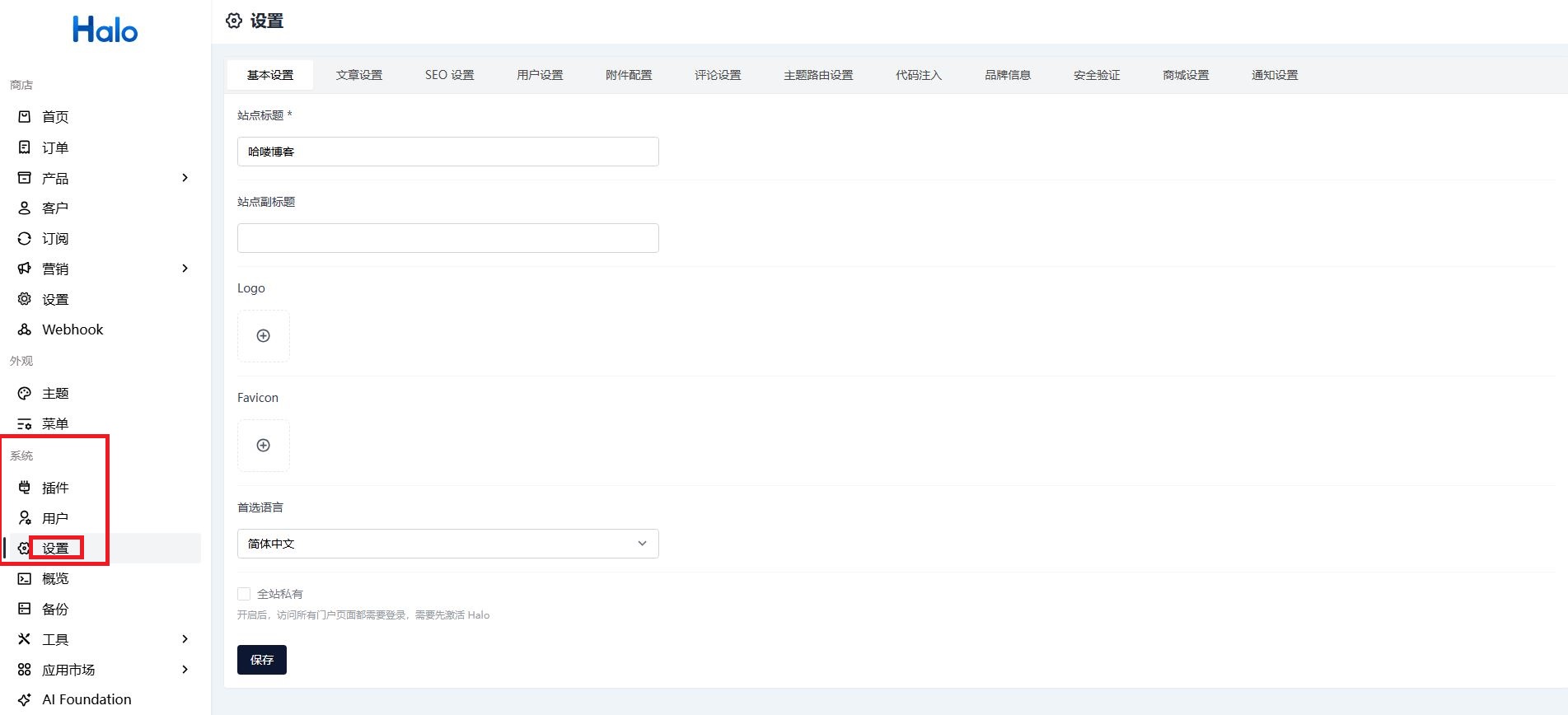Click the 客户 customer person icon
Image resolution: width=1568 pixels, height=715 pixels.
[x=25, y=208]
